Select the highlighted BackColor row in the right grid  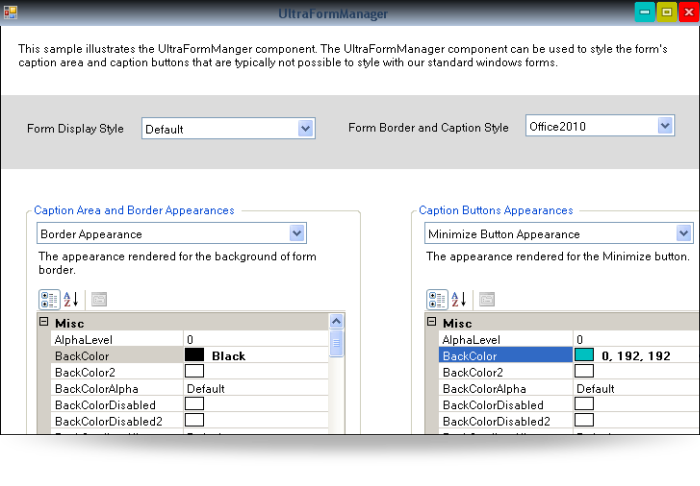[569, 356]
